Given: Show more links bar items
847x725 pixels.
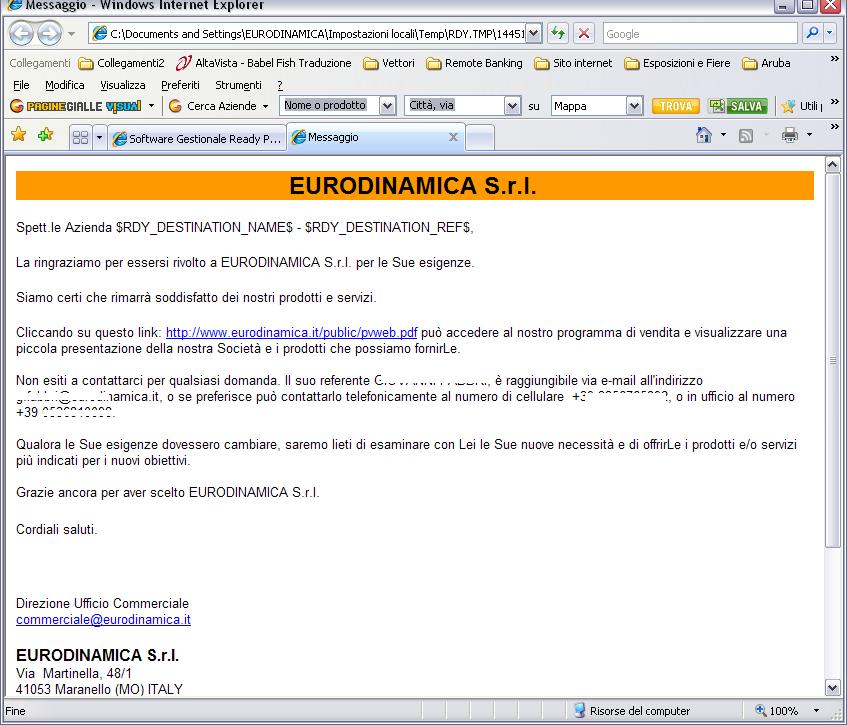Looking at the screenshot, I should [x=835, y=59].
